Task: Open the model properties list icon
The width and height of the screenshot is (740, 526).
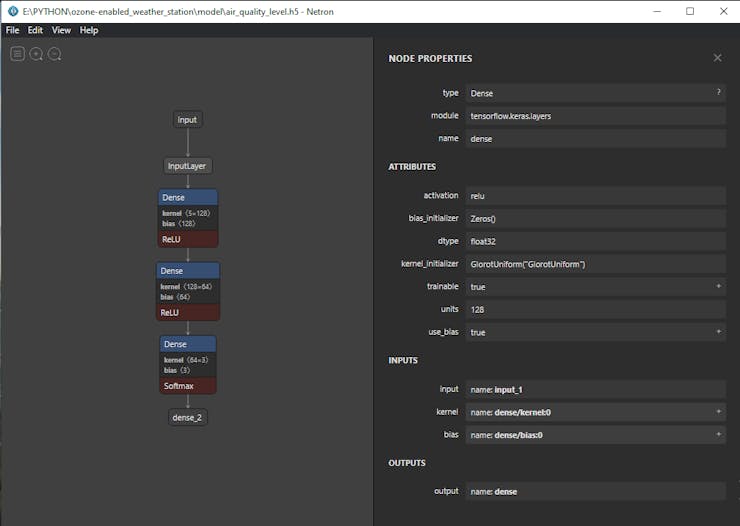Action: pyautogui.click(x=17, y=54)
